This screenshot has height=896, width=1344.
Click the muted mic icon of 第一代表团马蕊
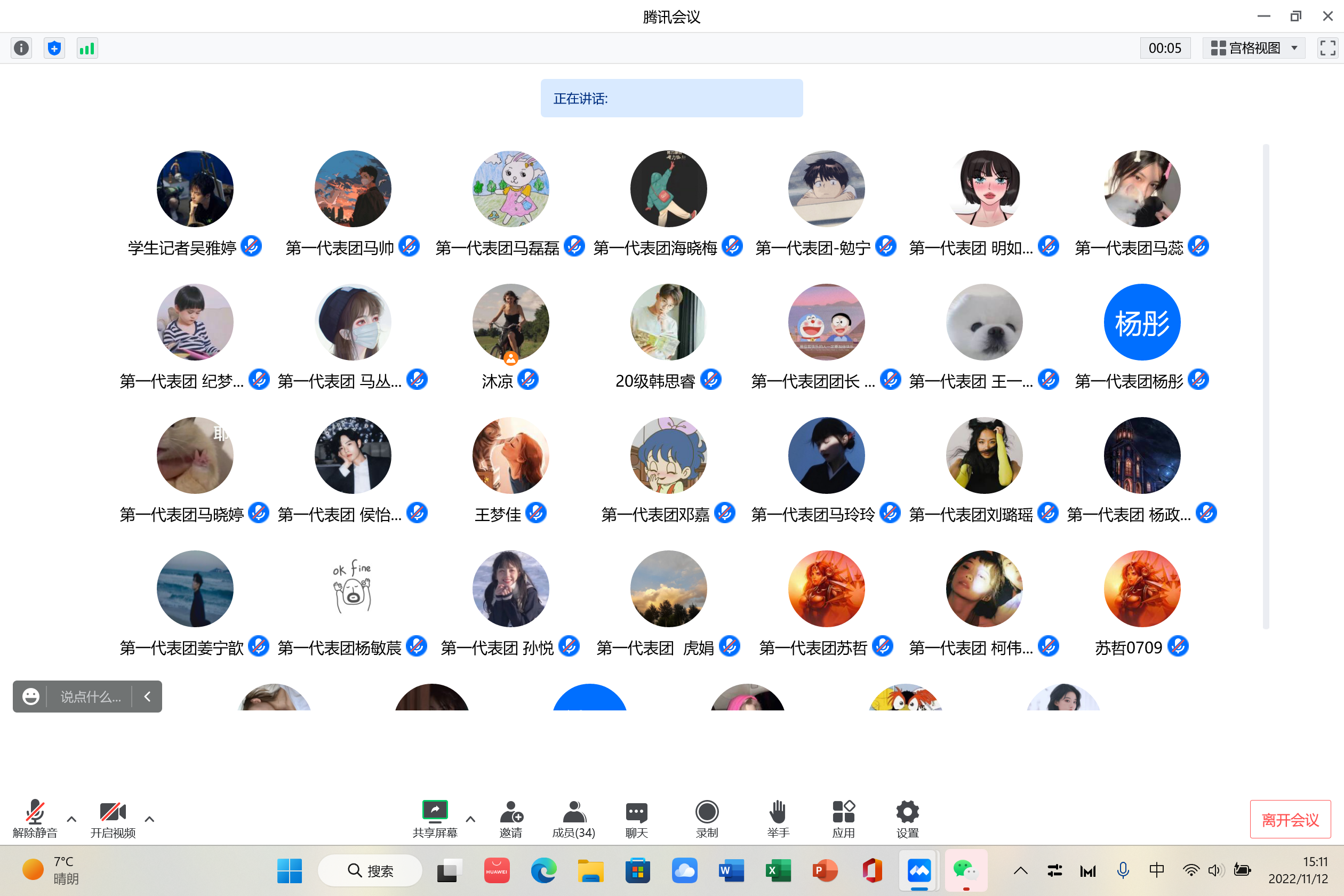1198,246
